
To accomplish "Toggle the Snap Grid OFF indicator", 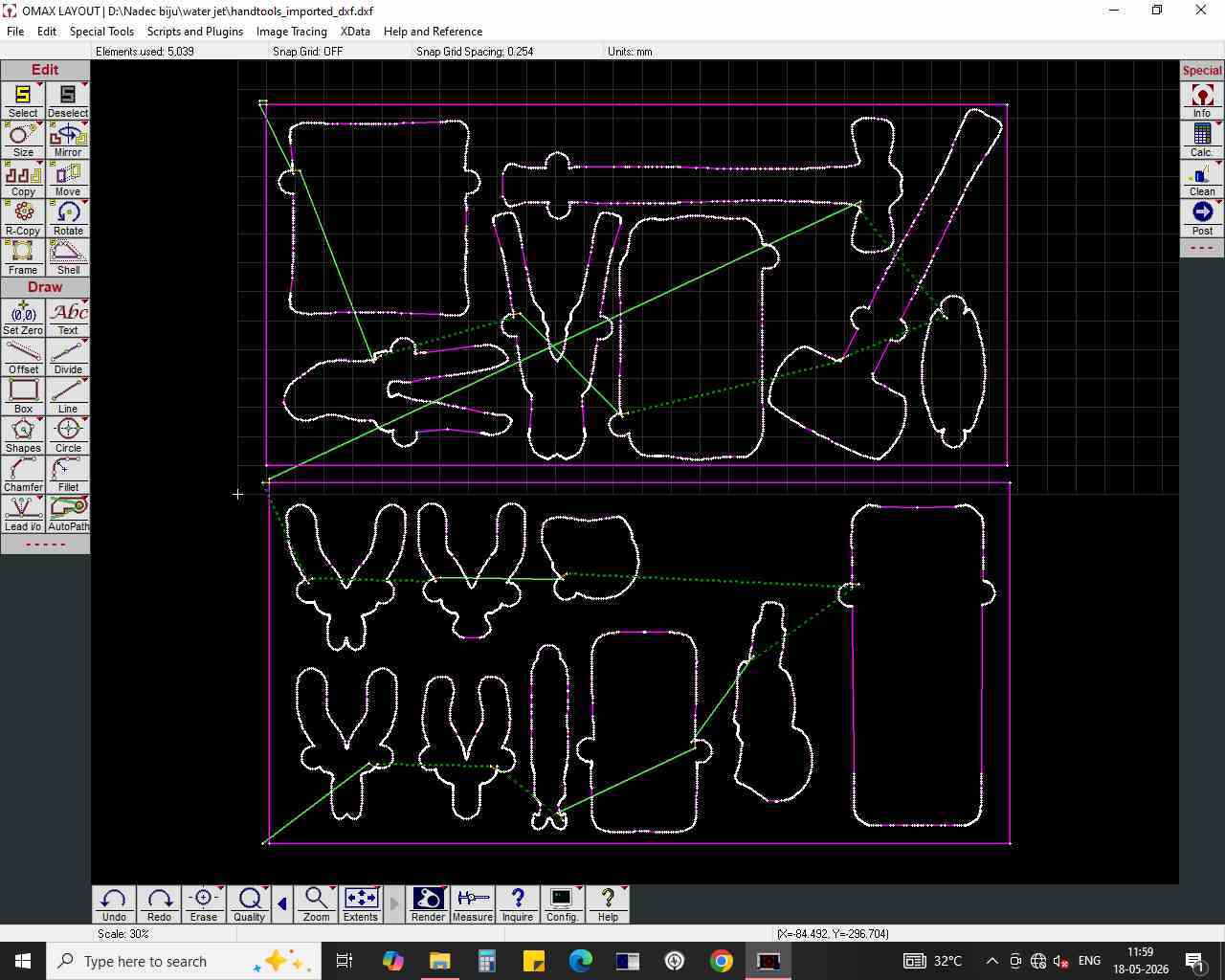I will [307, 52].
